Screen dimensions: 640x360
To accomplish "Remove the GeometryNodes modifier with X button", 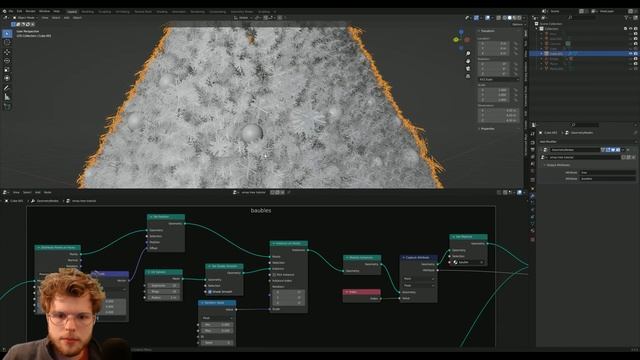I will click(629, 150).
